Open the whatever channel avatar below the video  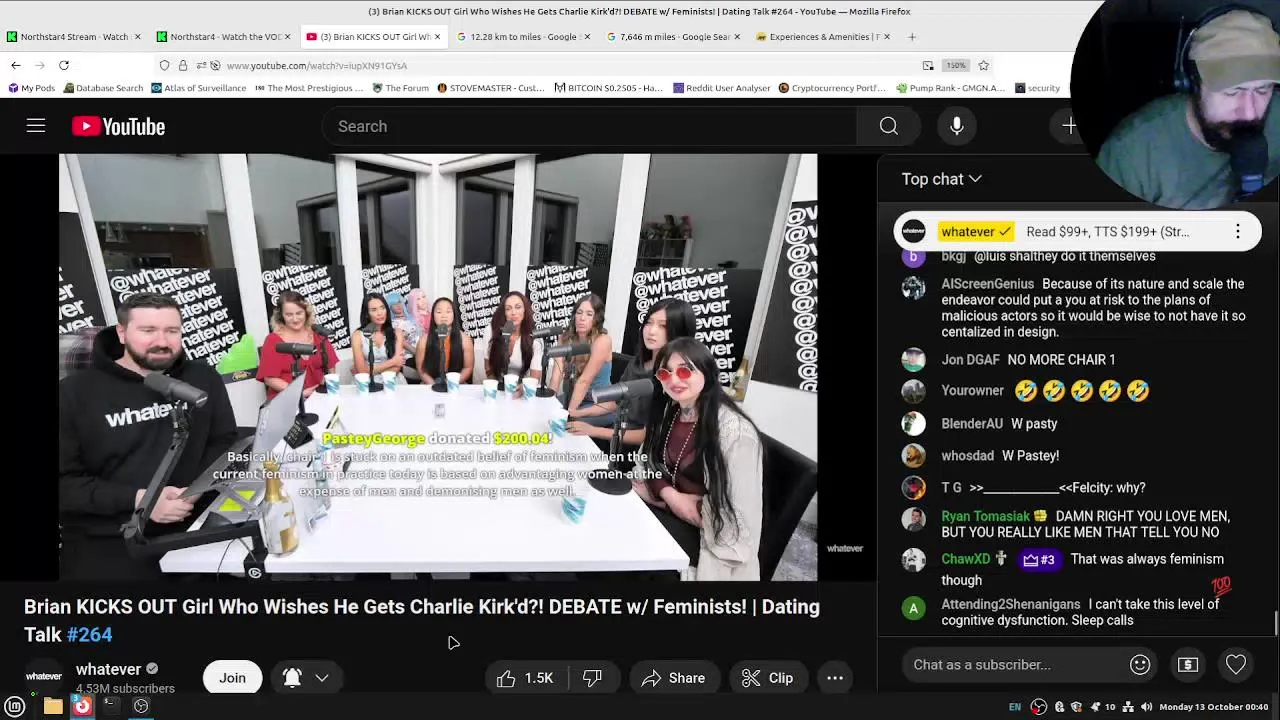tap(43, 677)
